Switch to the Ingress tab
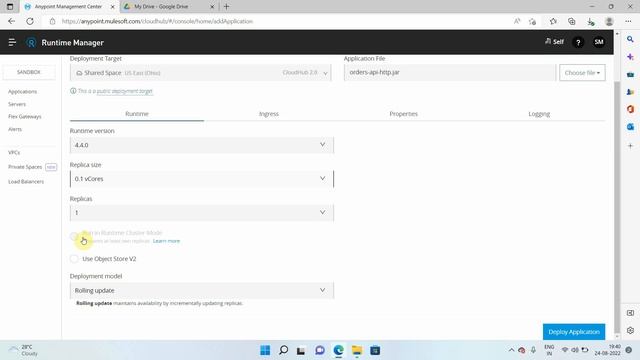Screen dimensions: 640x360 (269, 114)
